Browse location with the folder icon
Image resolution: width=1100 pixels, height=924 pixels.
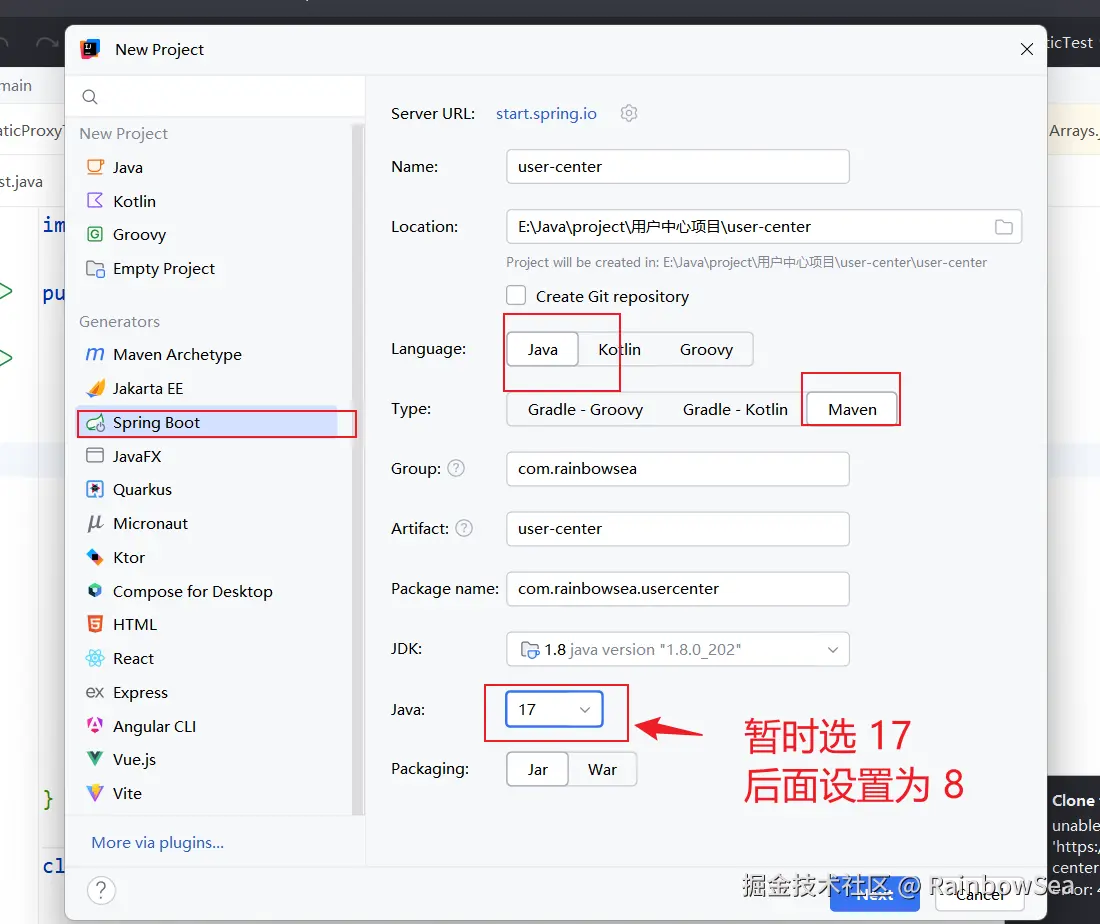[1004, 227]
